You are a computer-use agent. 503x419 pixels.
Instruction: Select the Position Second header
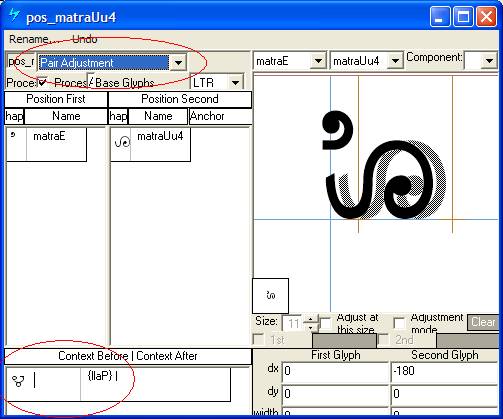click(180, 99)
